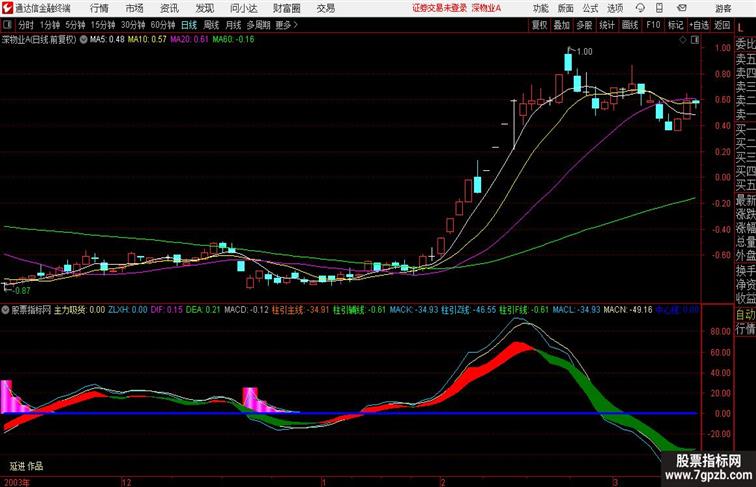Expand main chart indicator dropdown arrow
The image size is (756, 487).
[x=83, y=40]
